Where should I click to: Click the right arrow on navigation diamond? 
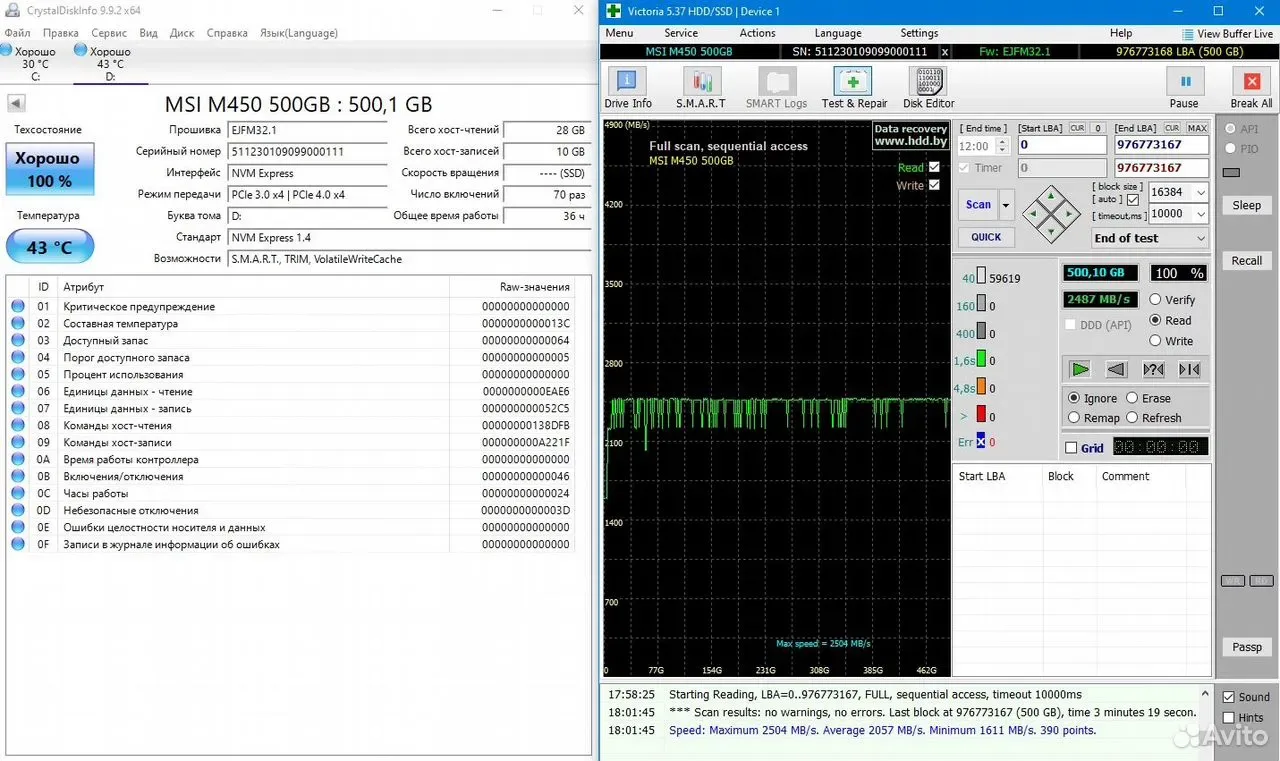pyautogui.click(x=1069, y=213)
